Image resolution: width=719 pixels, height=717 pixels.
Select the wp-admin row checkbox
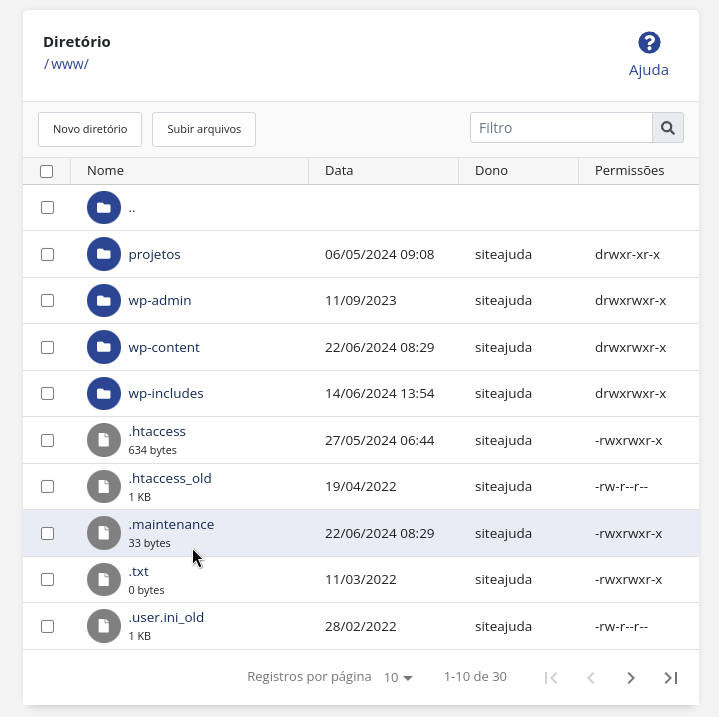coord(47,301)
